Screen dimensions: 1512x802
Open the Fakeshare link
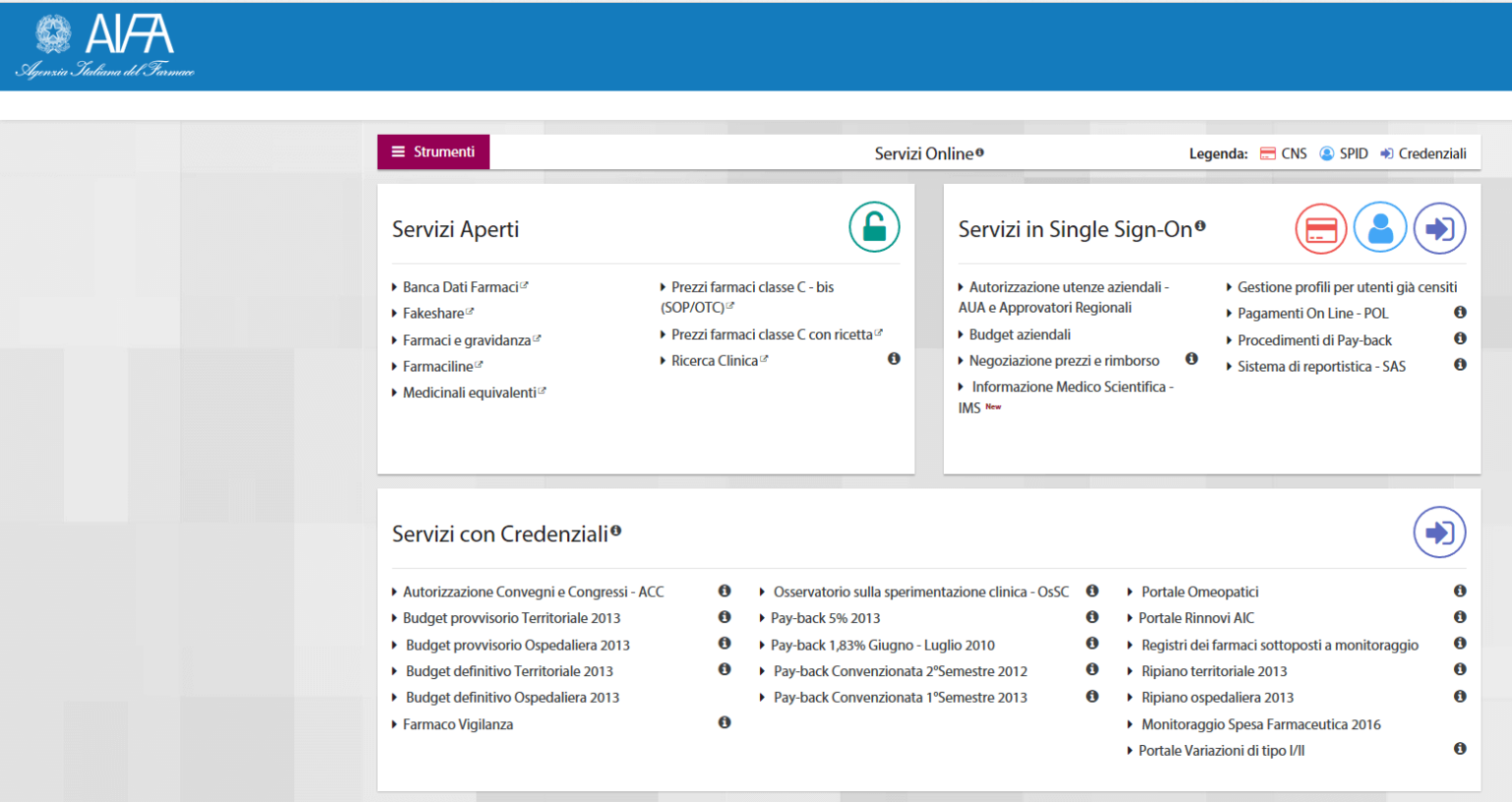433,313
